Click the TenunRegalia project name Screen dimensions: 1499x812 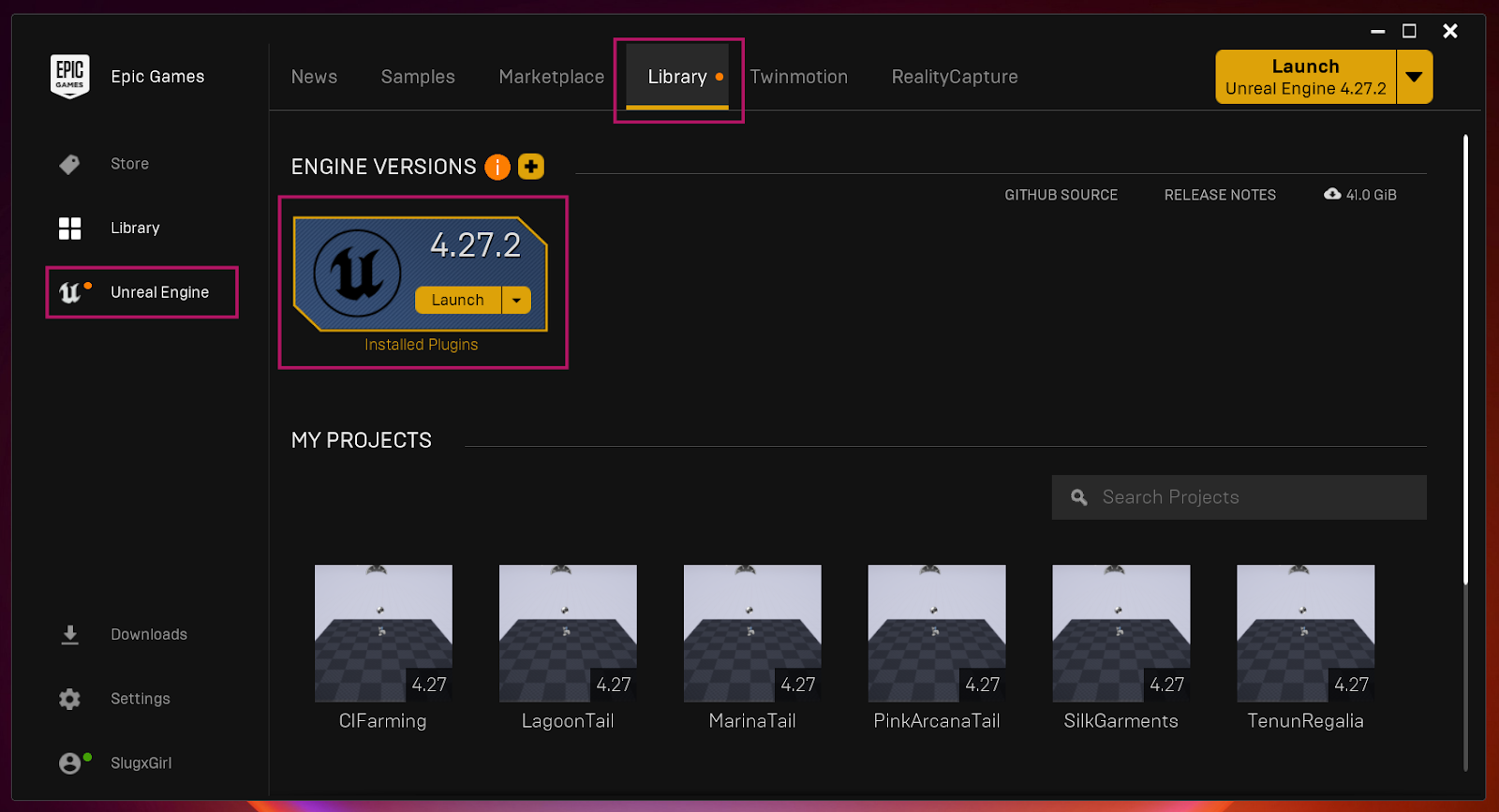click(1306, 721)
